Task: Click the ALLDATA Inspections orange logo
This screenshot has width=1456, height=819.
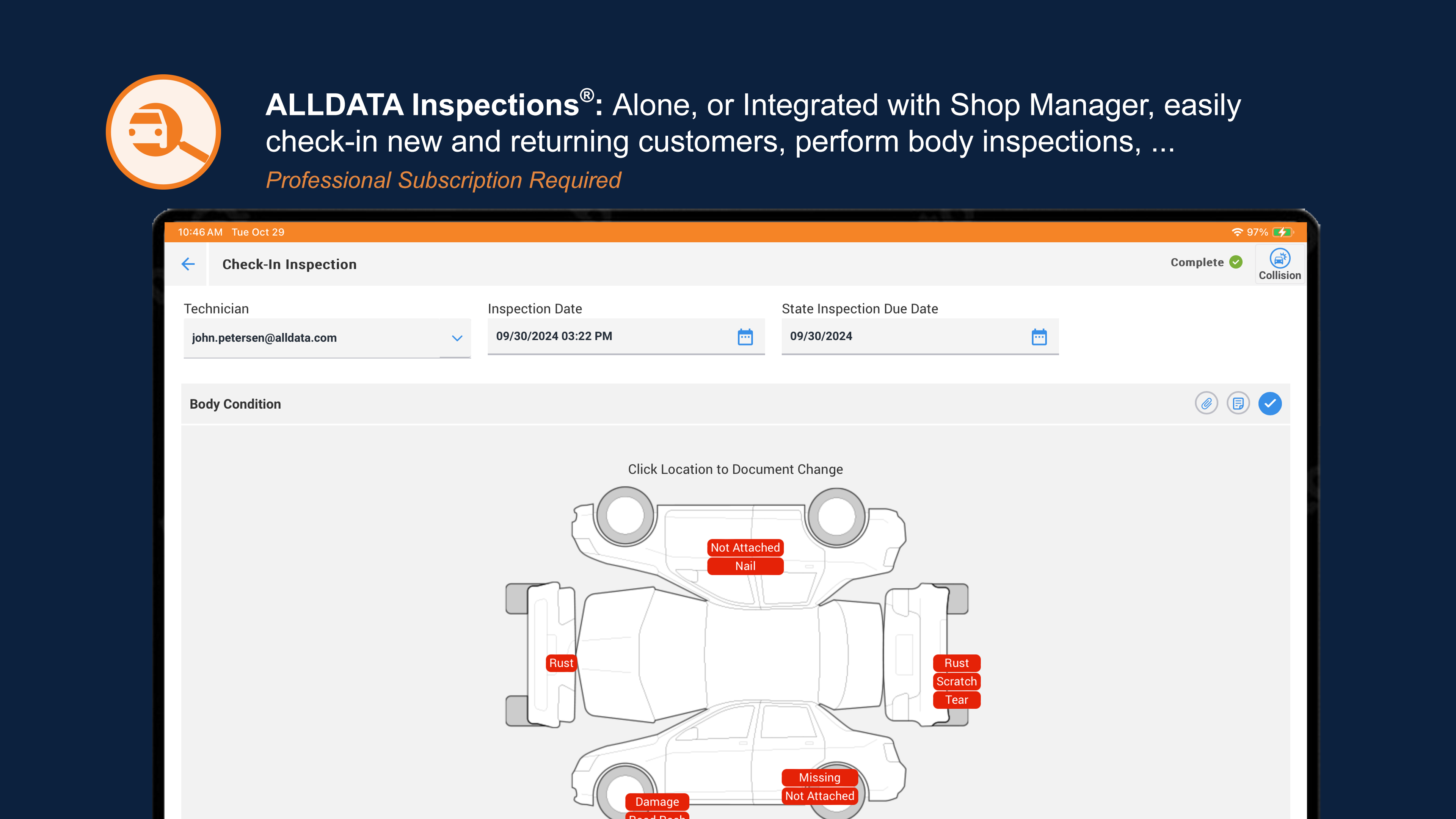Action: pyautogui.click(x=163, y=132)
